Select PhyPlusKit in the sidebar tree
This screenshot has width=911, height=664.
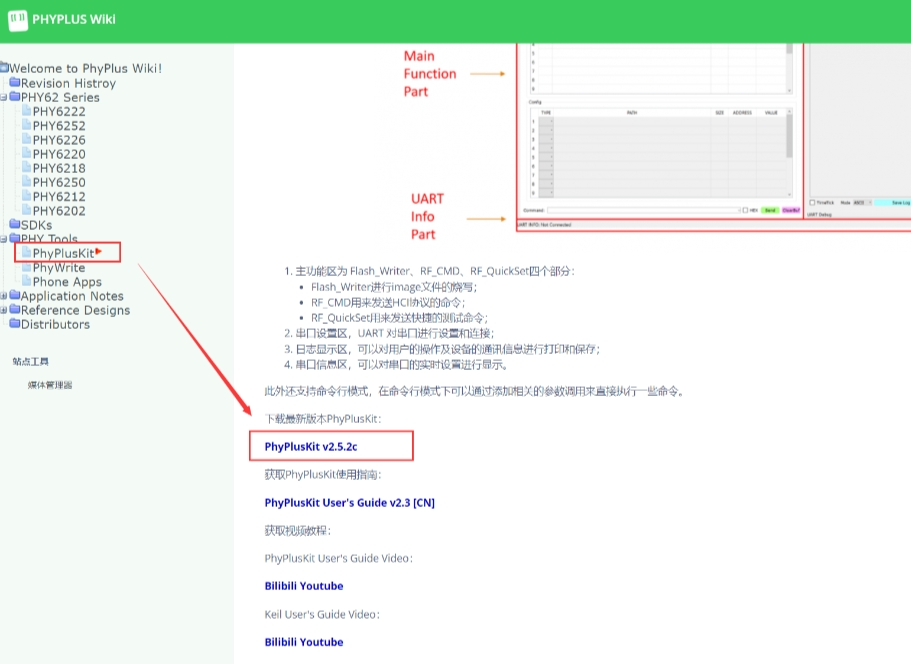coord(63,253)
